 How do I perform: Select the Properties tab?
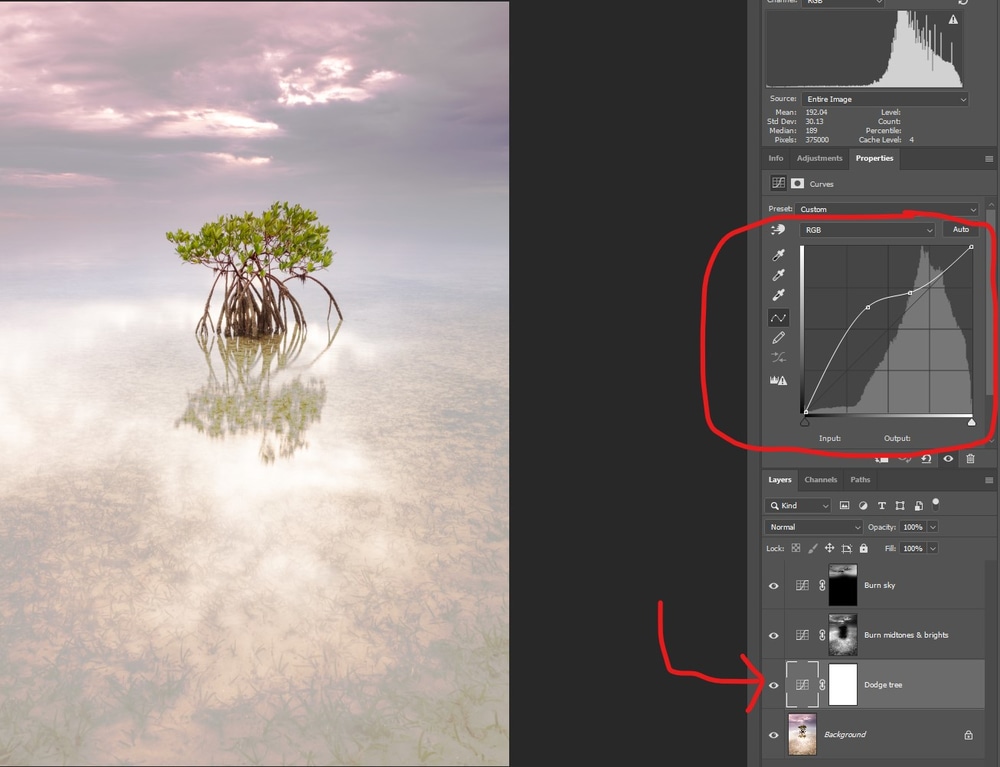874,158
